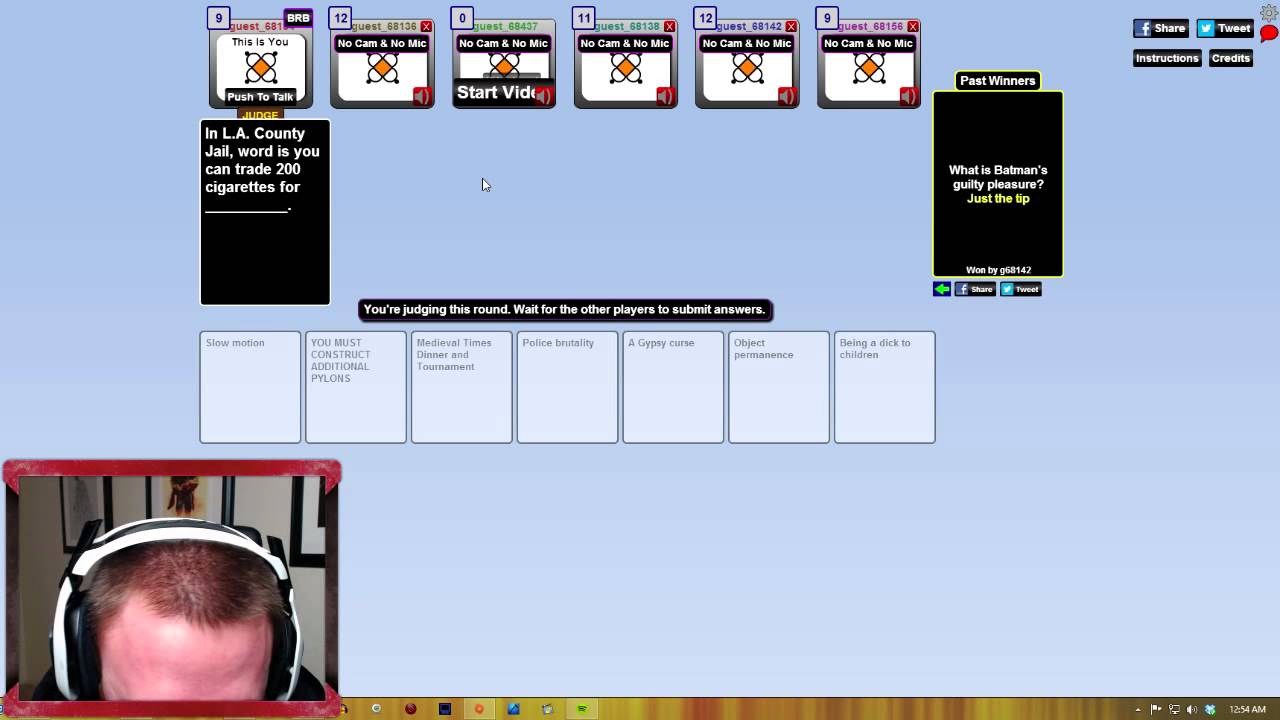Pick the 'Object permanence' card
The image size is (1280, 720).
(779, 387)
